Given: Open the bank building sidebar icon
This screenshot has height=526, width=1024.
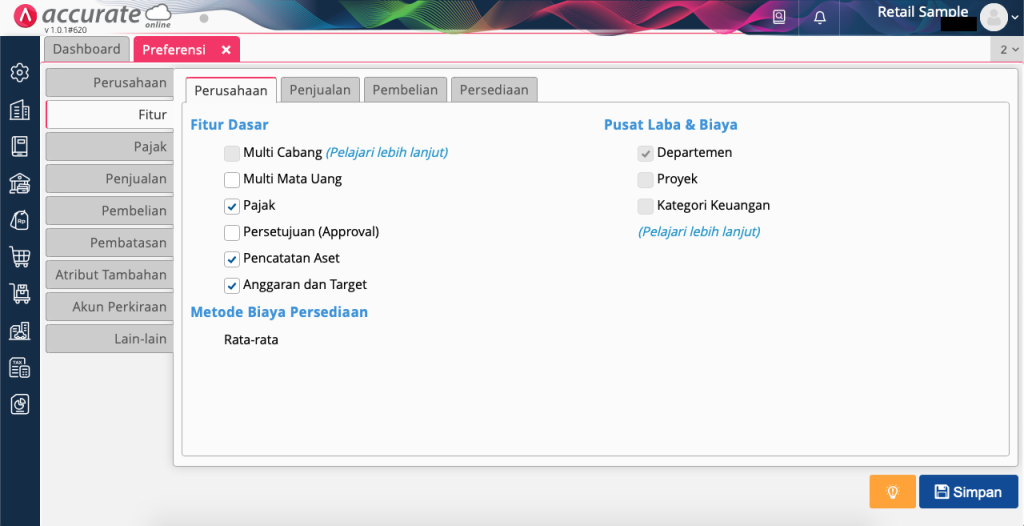Looking at the screenshot, I should pyautogui.click(x=19, y=183).
